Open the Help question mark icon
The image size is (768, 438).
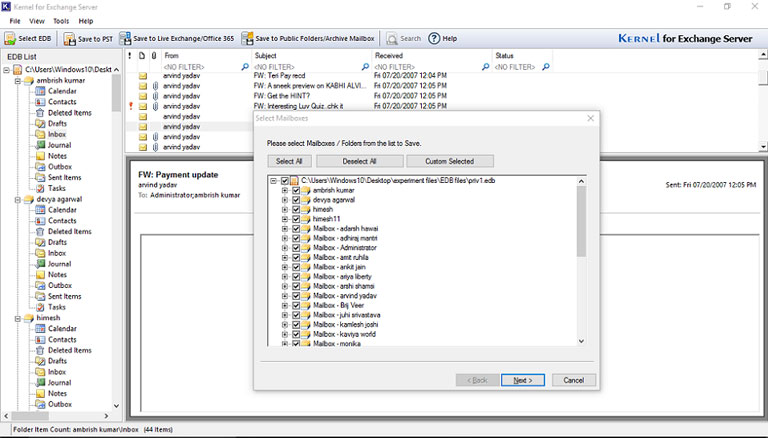pos(434,38)
